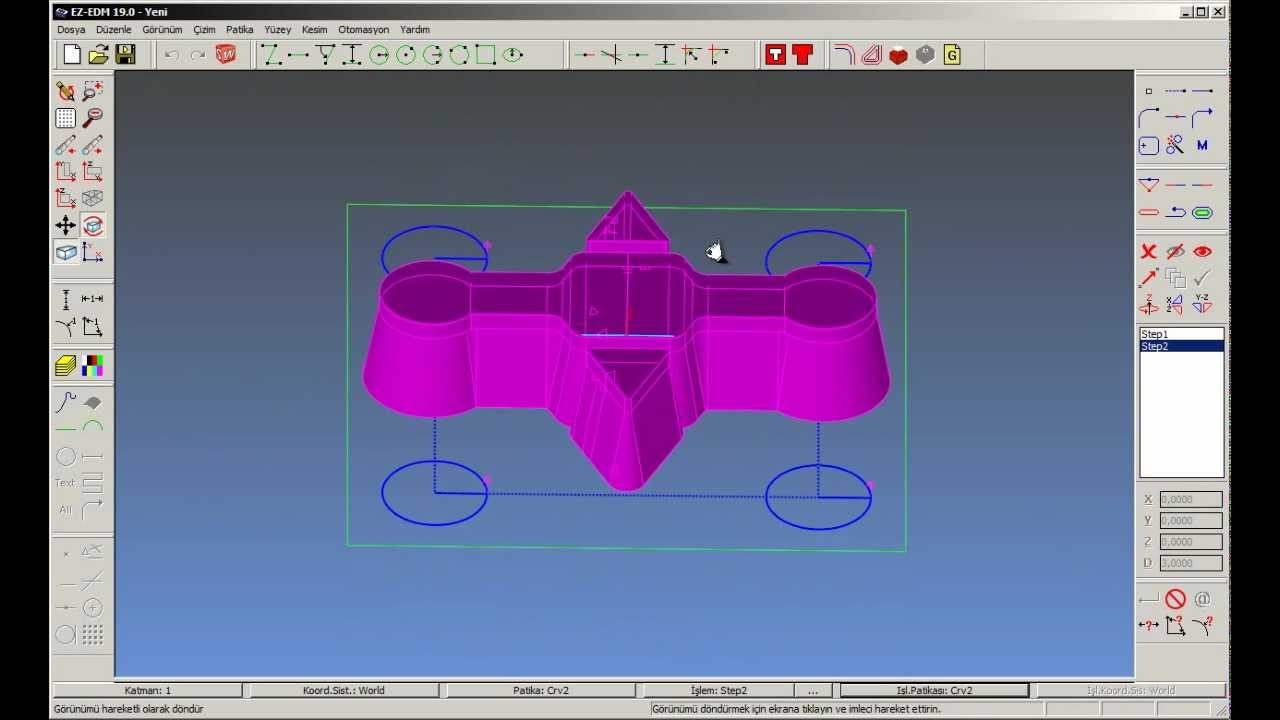
Task: Select the blue spline curve tool
Action: [65, 402]
